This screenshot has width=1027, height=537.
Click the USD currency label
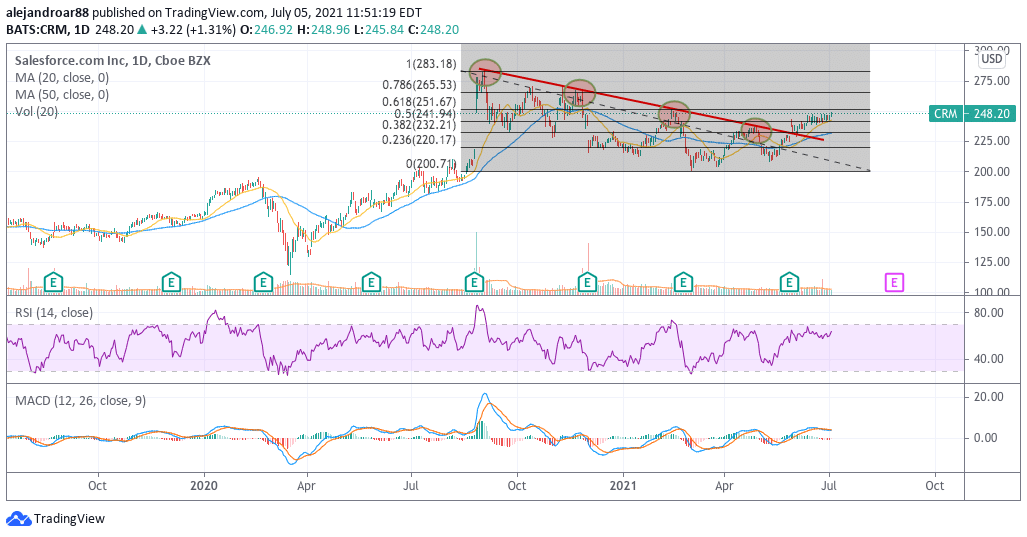pyautogui.click(x=992, y=59)
